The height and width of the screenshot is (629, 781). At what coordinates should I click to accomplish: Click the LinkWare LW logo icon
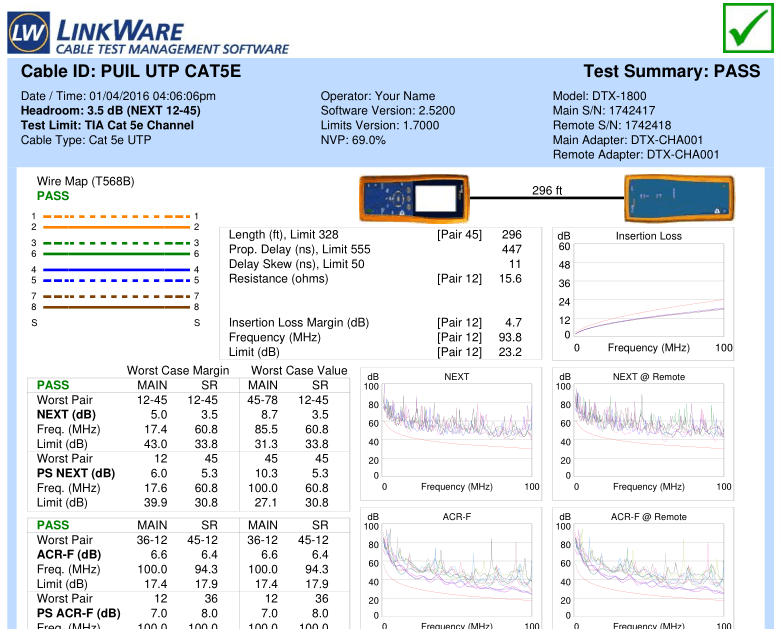(x=28, y=33)
